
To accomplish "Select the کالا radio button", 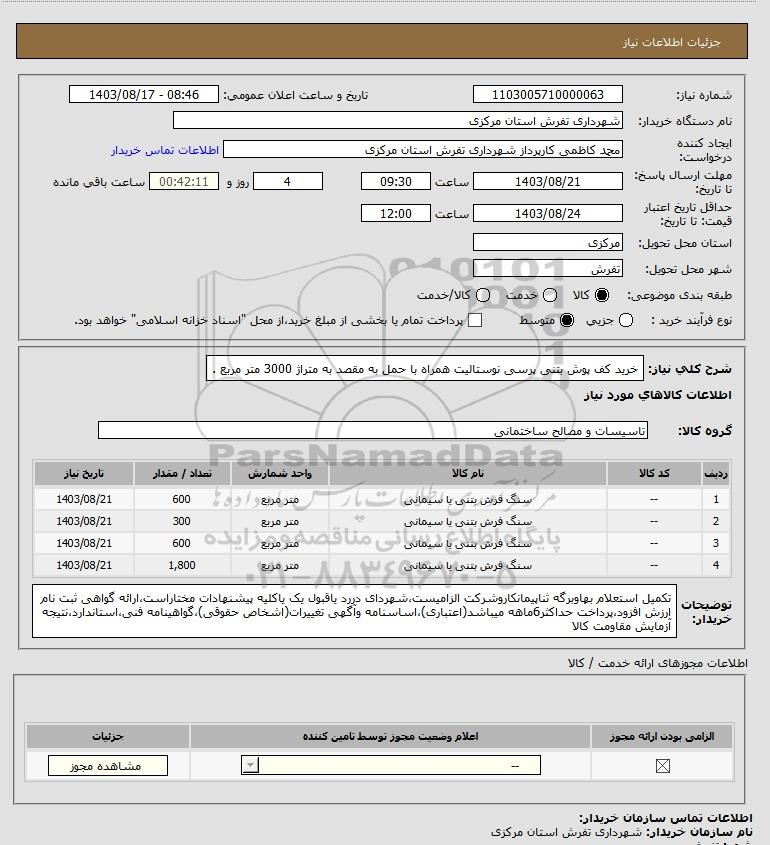I will pyautogui.click(x=601, y=295).
